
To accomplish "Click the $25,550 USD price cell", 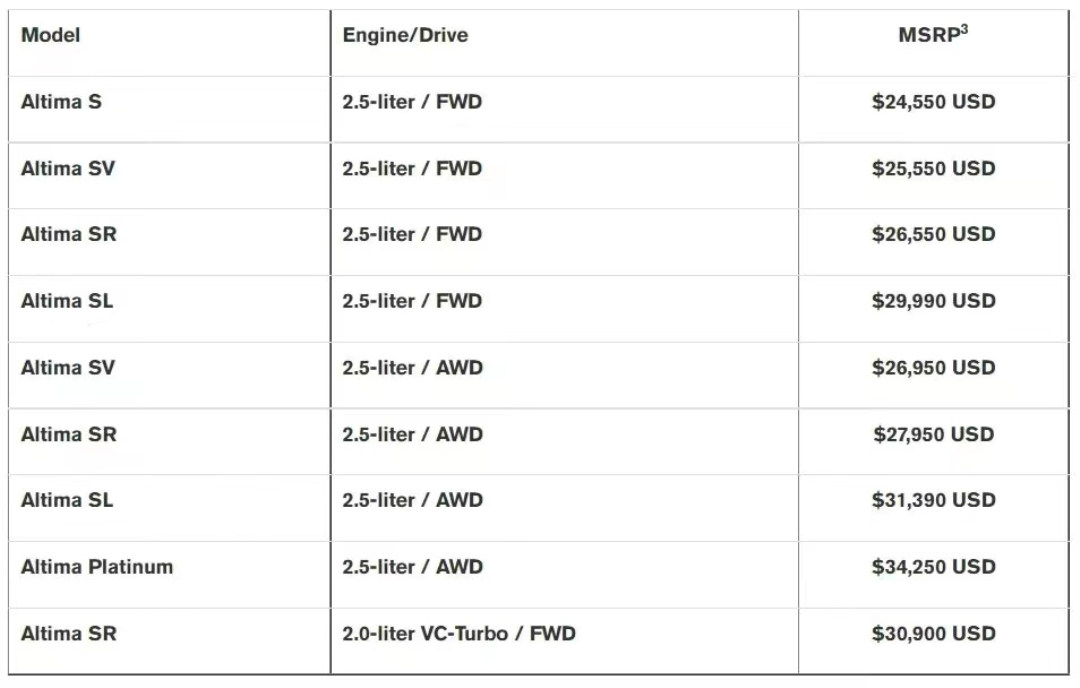I will pos(933,168).
